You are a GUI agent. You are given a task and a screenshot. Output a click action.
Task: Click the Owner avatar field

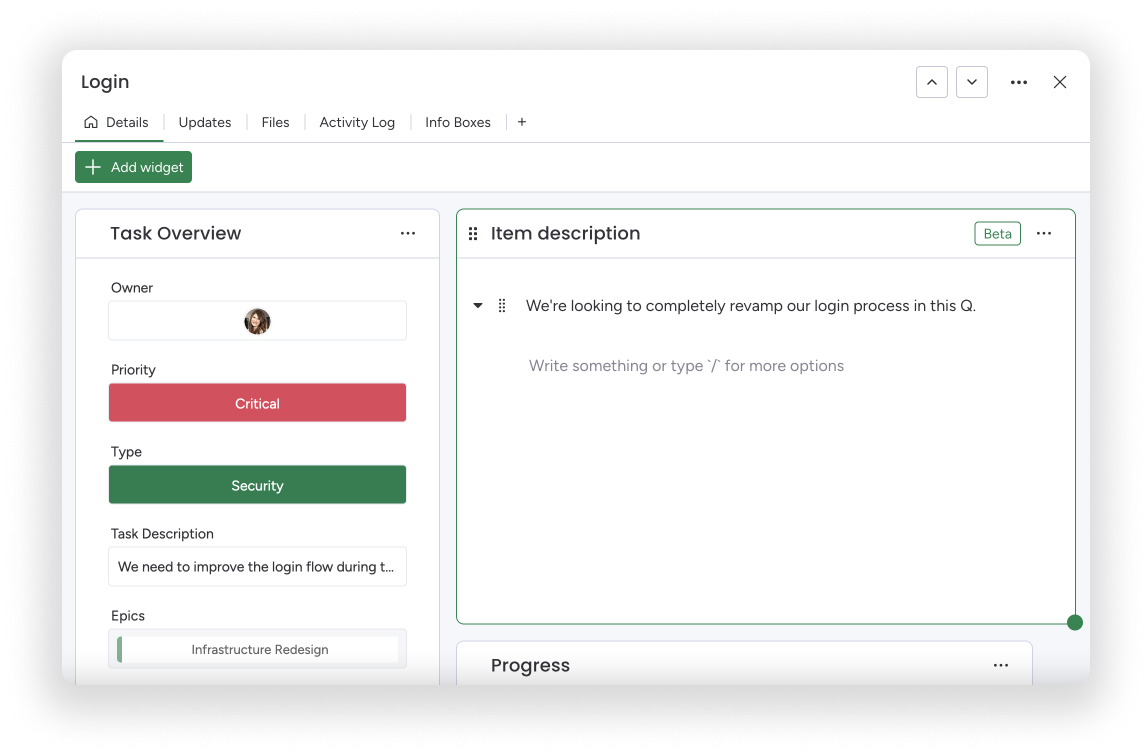pyautogui.click(x=257, y=321)
